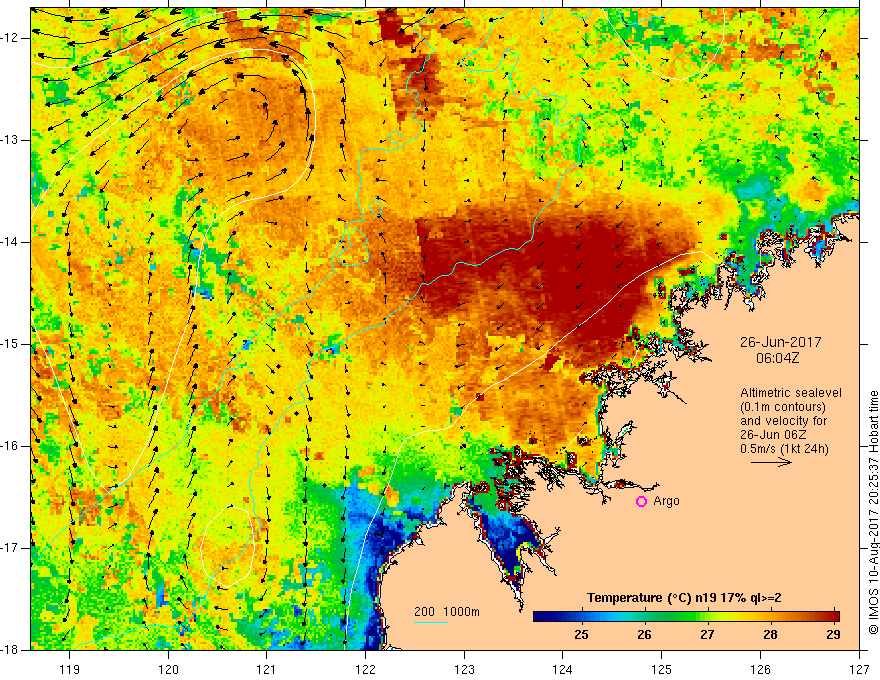This screenshot has height=680, width=880.
Task: Click latitude label '-13' on the axis
Action: coord(10,140)
